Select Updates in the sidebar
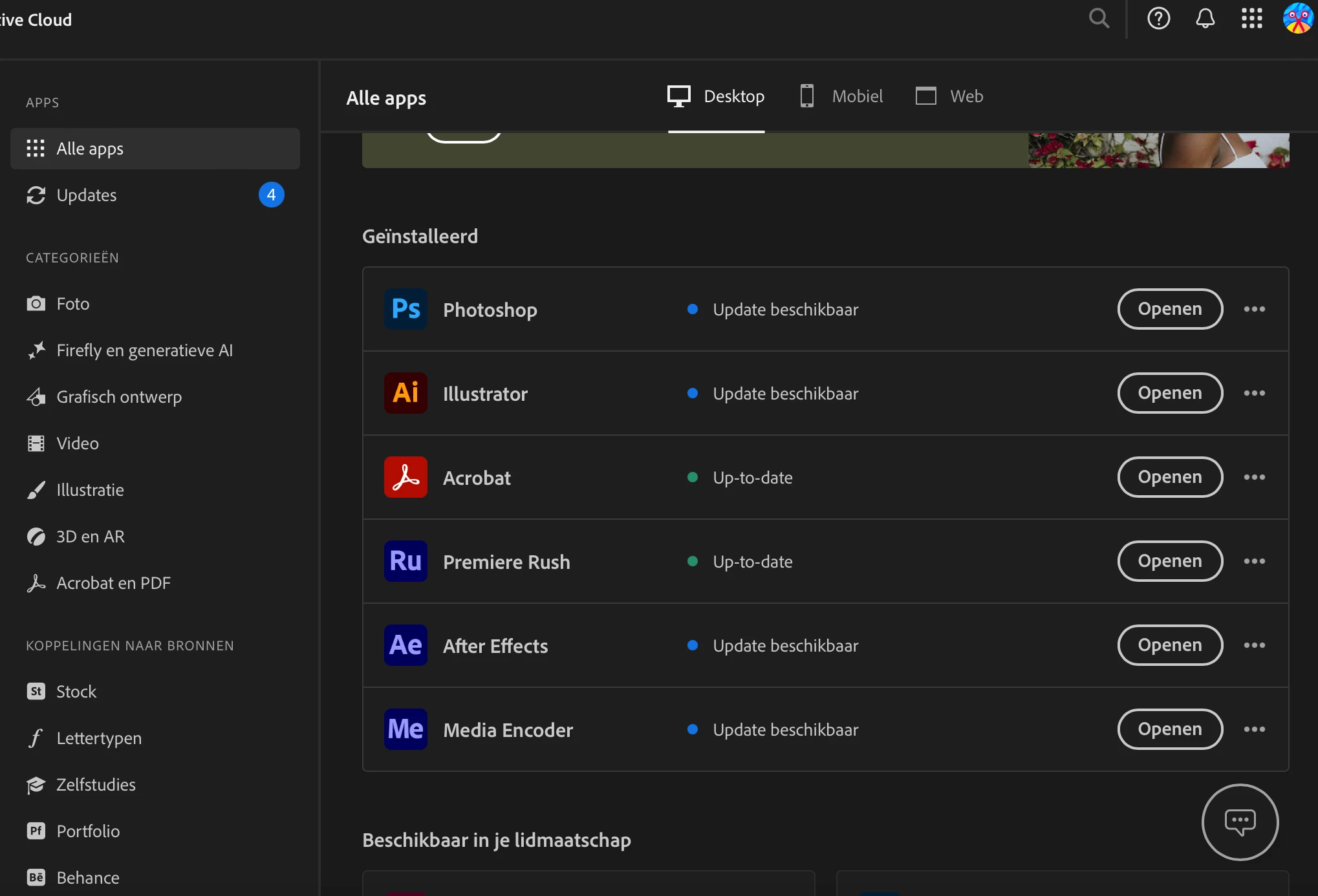 [x=87, y=195]
